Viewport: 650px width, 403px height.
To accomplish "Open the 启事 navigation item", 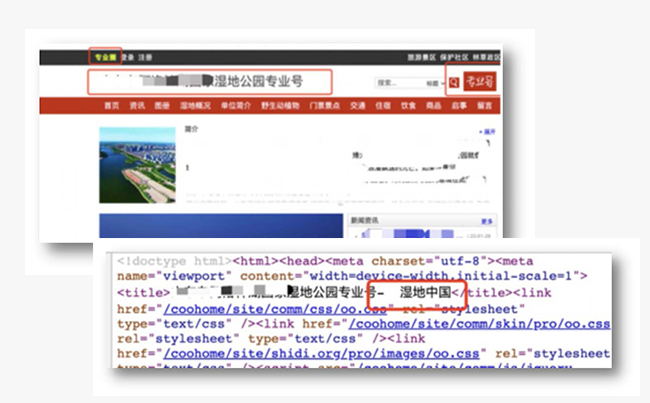I will coord(459,106).
